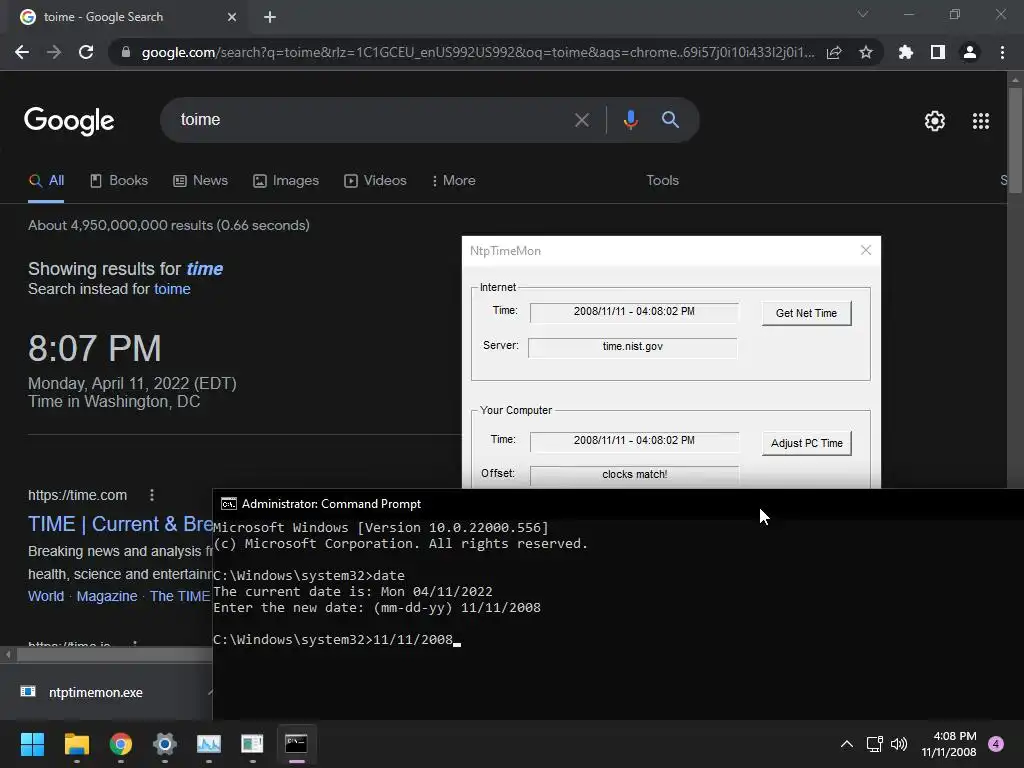Follow the corrected 'time' suggestion link
Screen dimensions: 1024x768
[x=204, y=269]
